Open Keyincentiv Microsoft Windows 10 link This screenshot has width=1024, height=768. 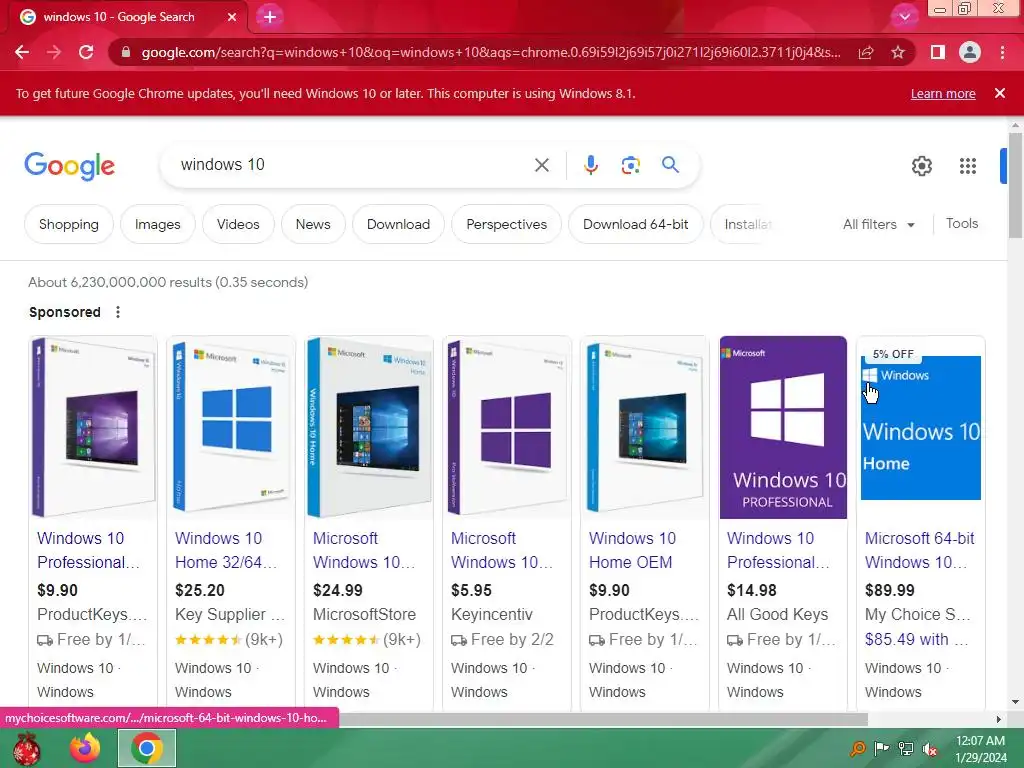click(502, 550)
